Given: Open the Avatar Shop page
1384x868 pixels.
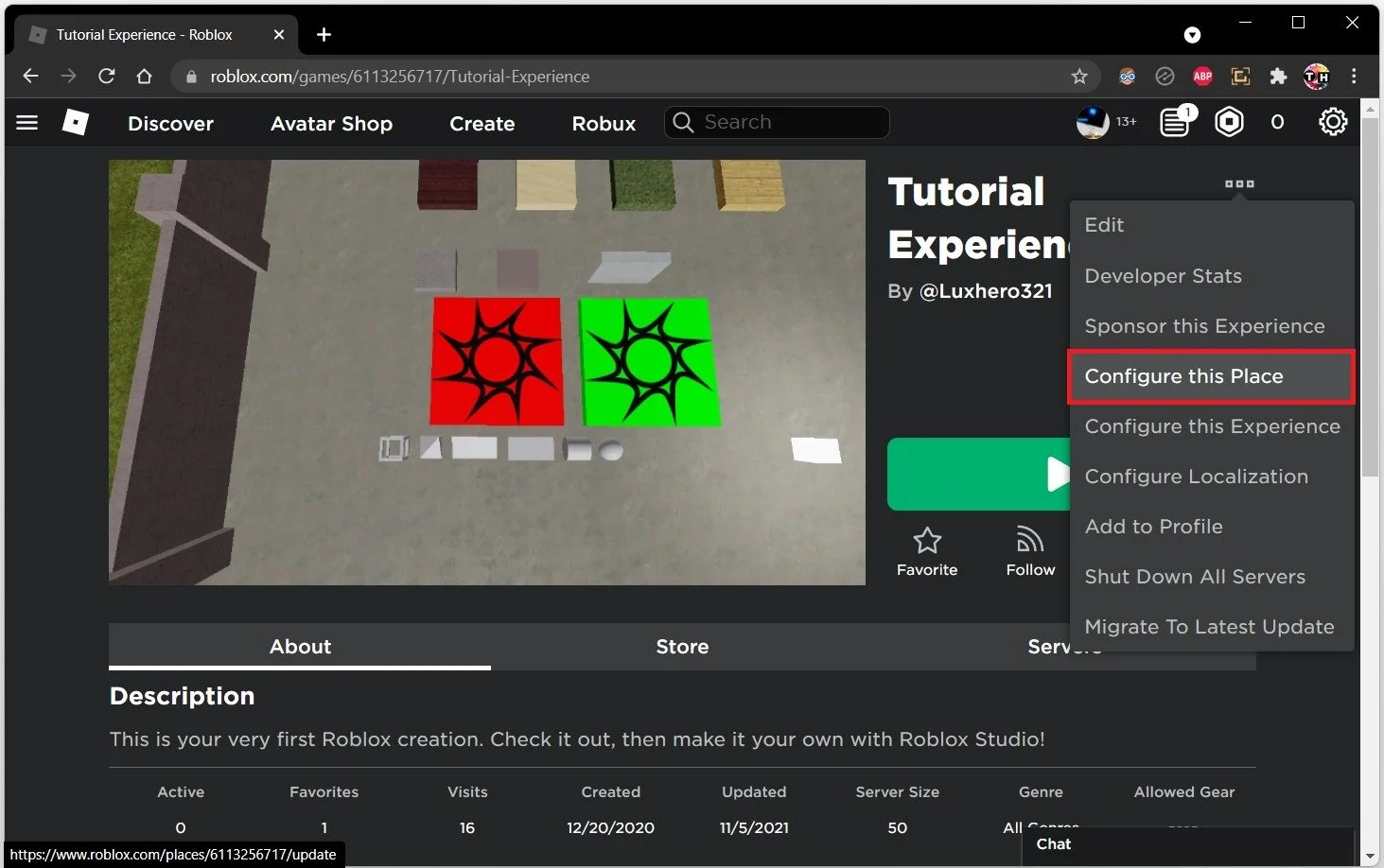Looking at the screenshot, I should pos(331,124).
